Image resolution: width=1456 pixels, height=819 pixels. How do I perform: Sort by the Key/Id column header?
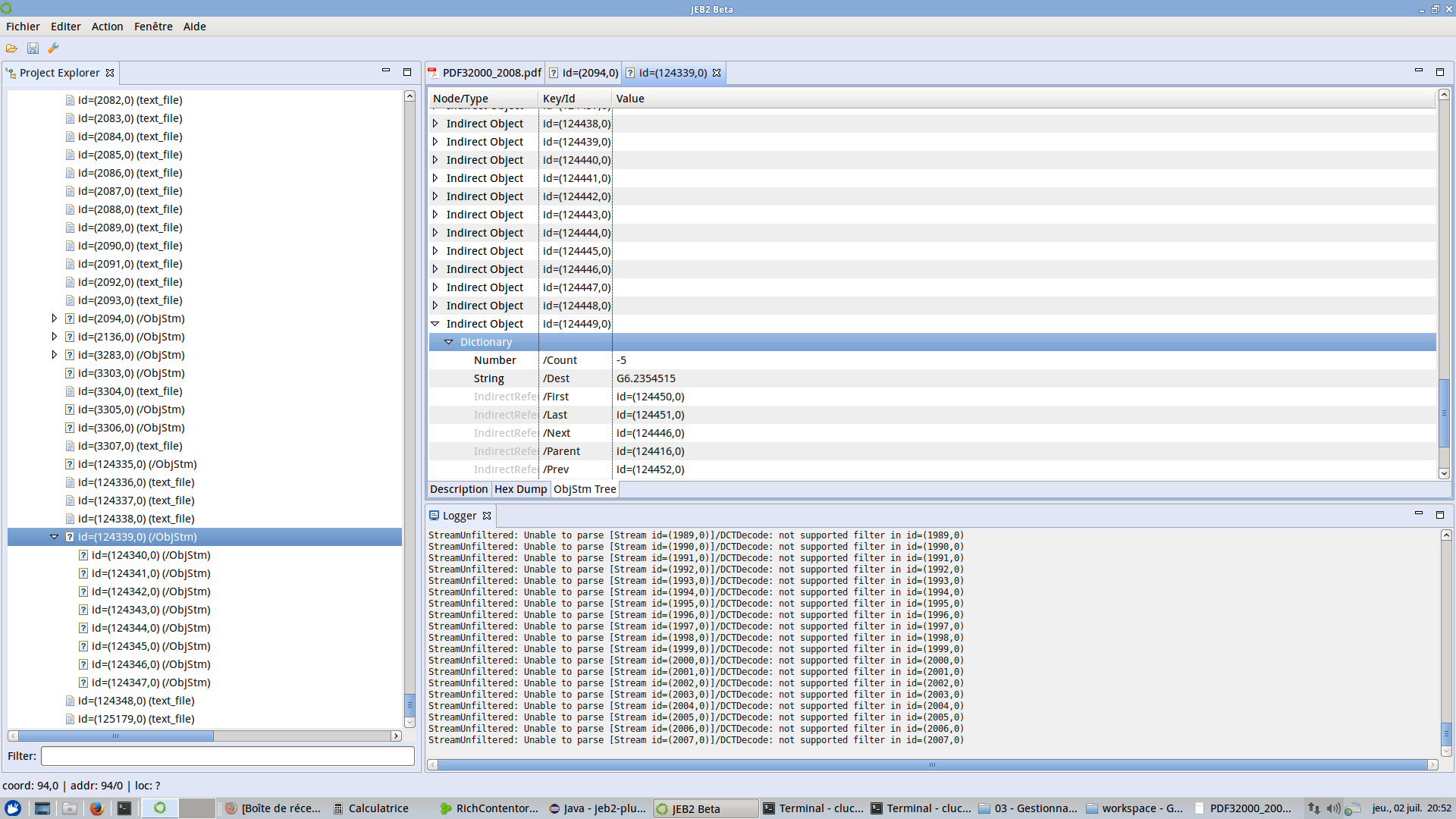(575, 99)
